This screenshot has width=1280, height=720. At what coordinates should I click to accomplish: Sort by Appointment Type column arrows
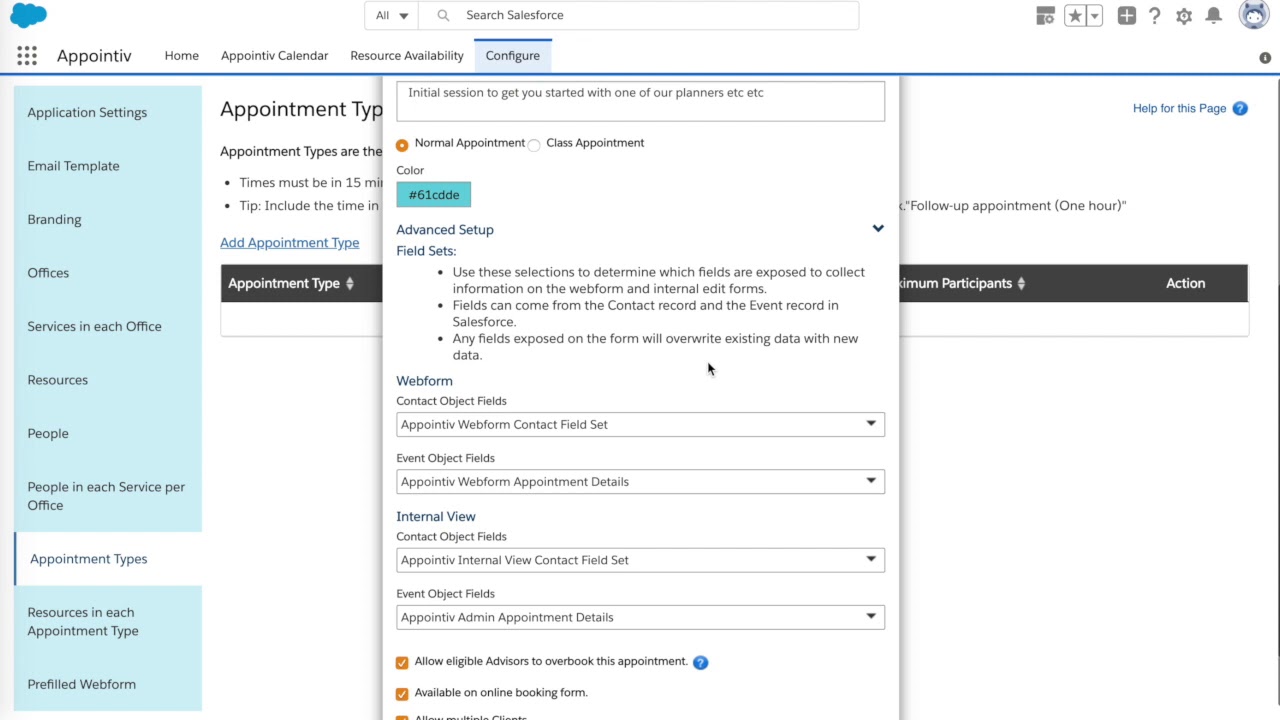[349, 284]
